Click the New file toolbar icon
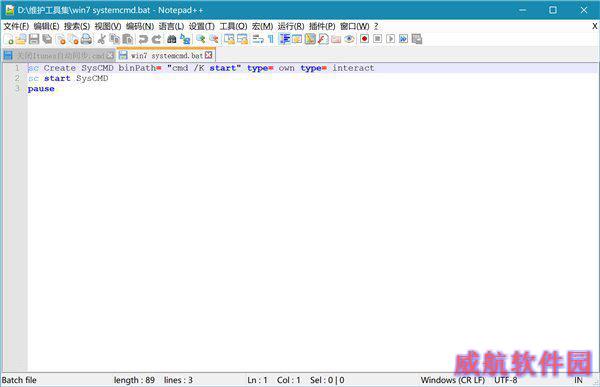The image size is (600, 387). click(x=8, y=39)
